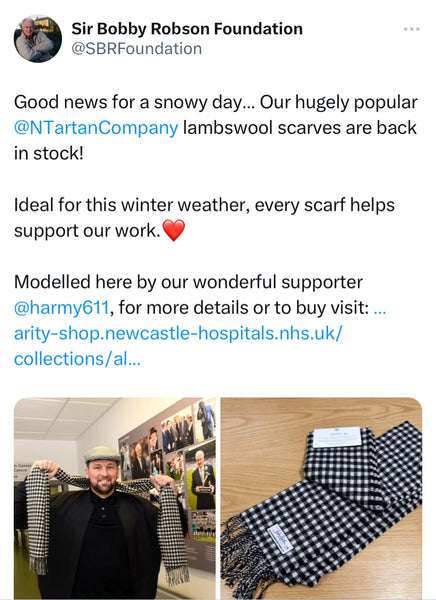The width and height of the screenshot is (436, 600).
Task: Click the flat cap in the left photo
Action: (102, 455)
